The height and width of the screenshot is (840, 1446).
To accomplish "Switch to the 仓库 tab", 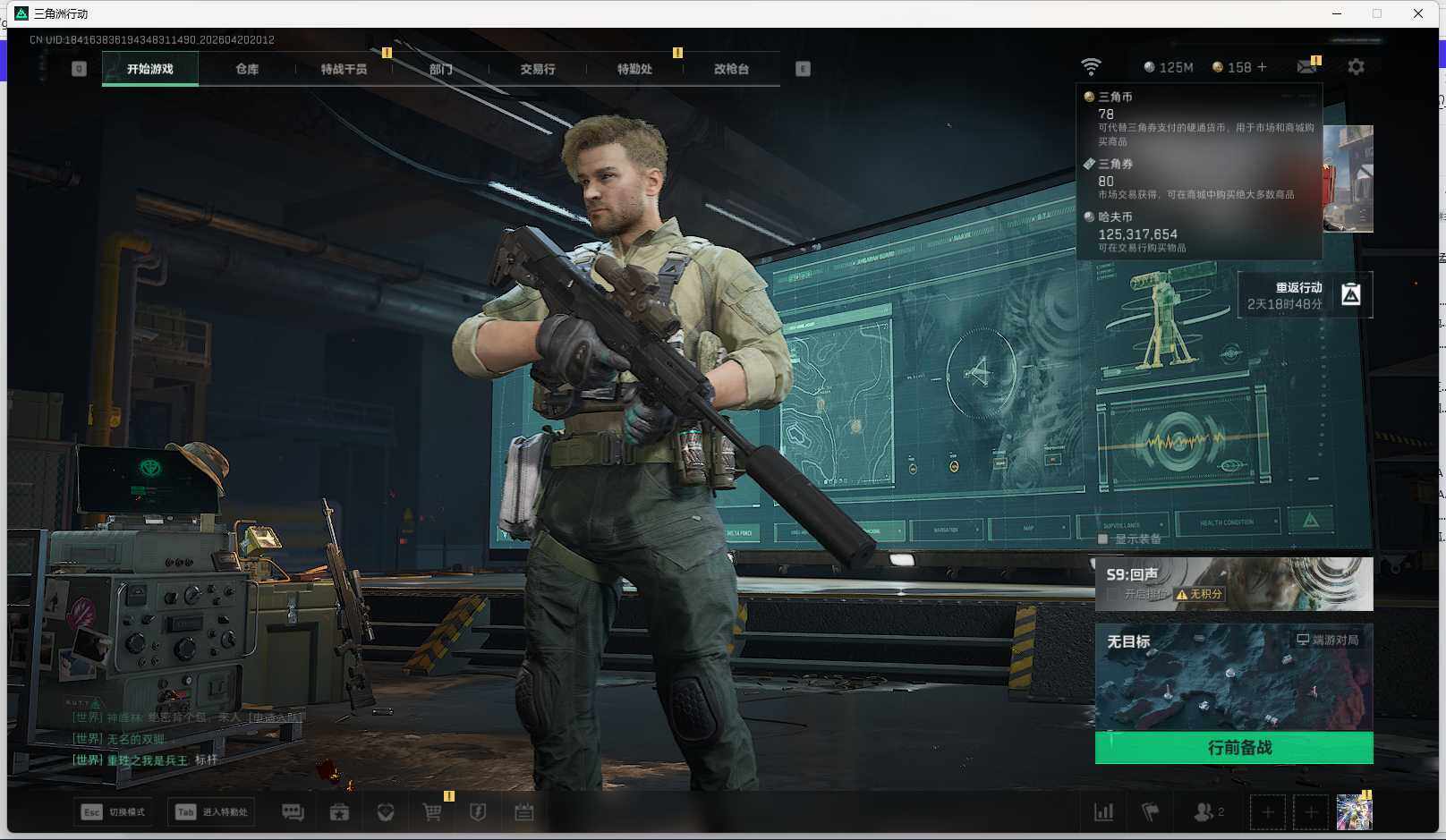I will coord(247,69).
